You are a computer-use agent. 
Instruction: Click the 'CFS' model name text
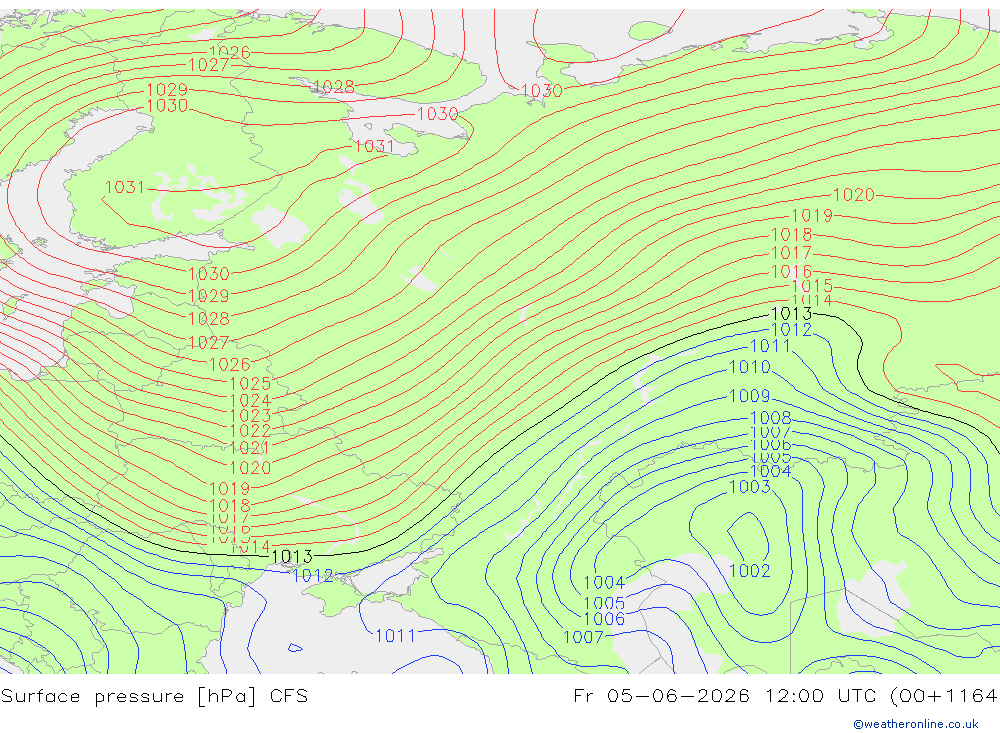[288, 696]
